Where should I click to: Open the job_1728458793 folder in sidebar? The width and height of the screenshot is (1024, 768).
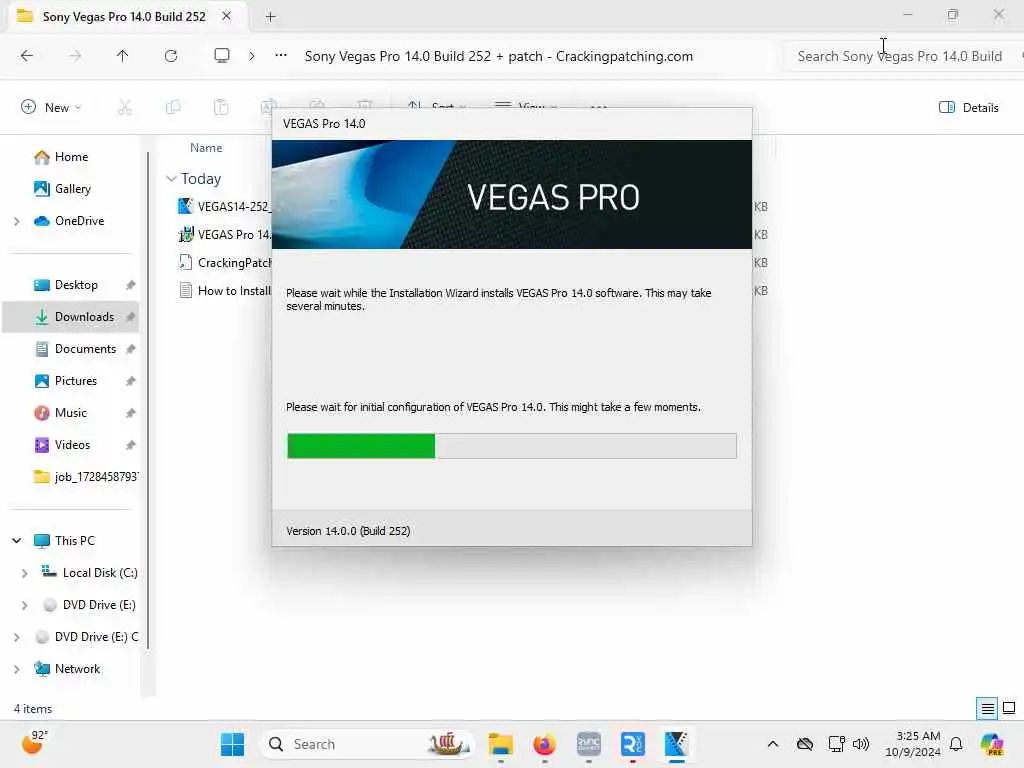(x=85, y=477)
